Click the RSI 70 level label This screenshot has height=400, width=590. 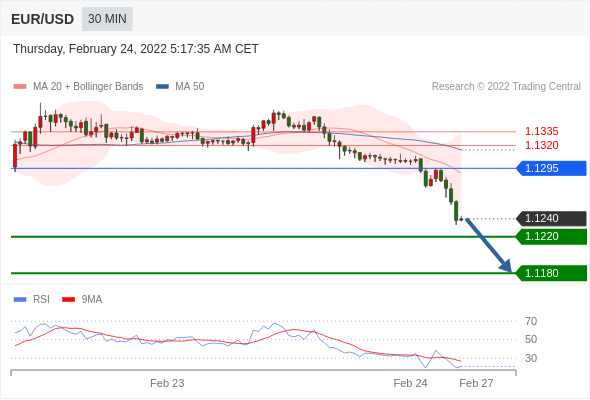pos(531,321)
